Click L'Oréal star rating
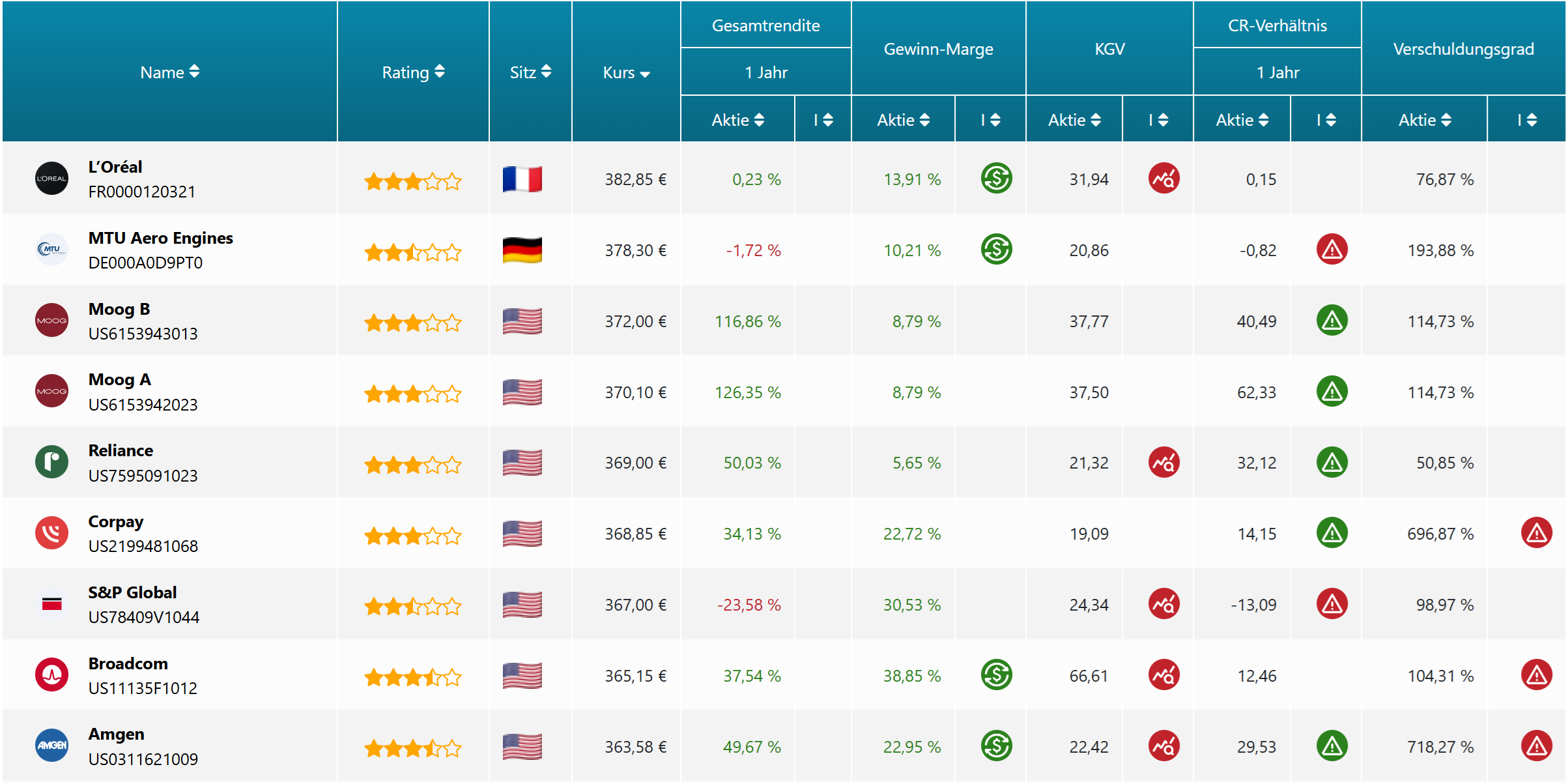1568x784 pixels. pyautogui.click(x=412, y=181)
